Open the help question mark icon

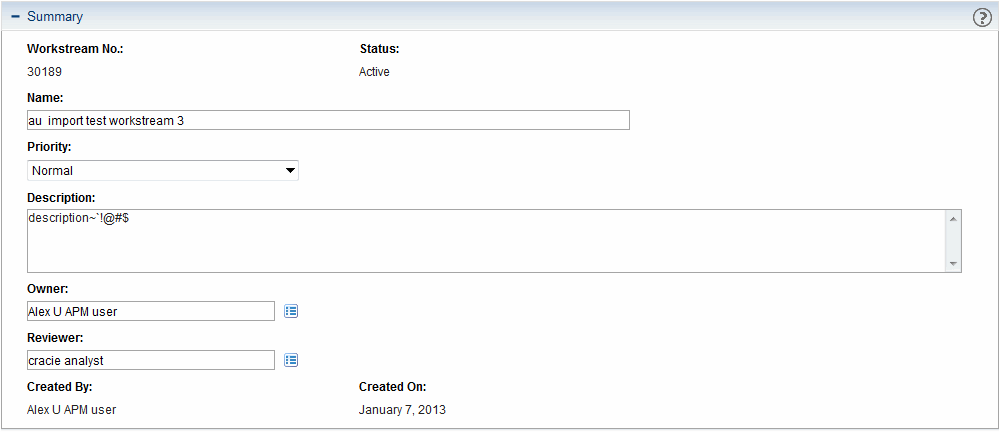(x=982, y=18)
